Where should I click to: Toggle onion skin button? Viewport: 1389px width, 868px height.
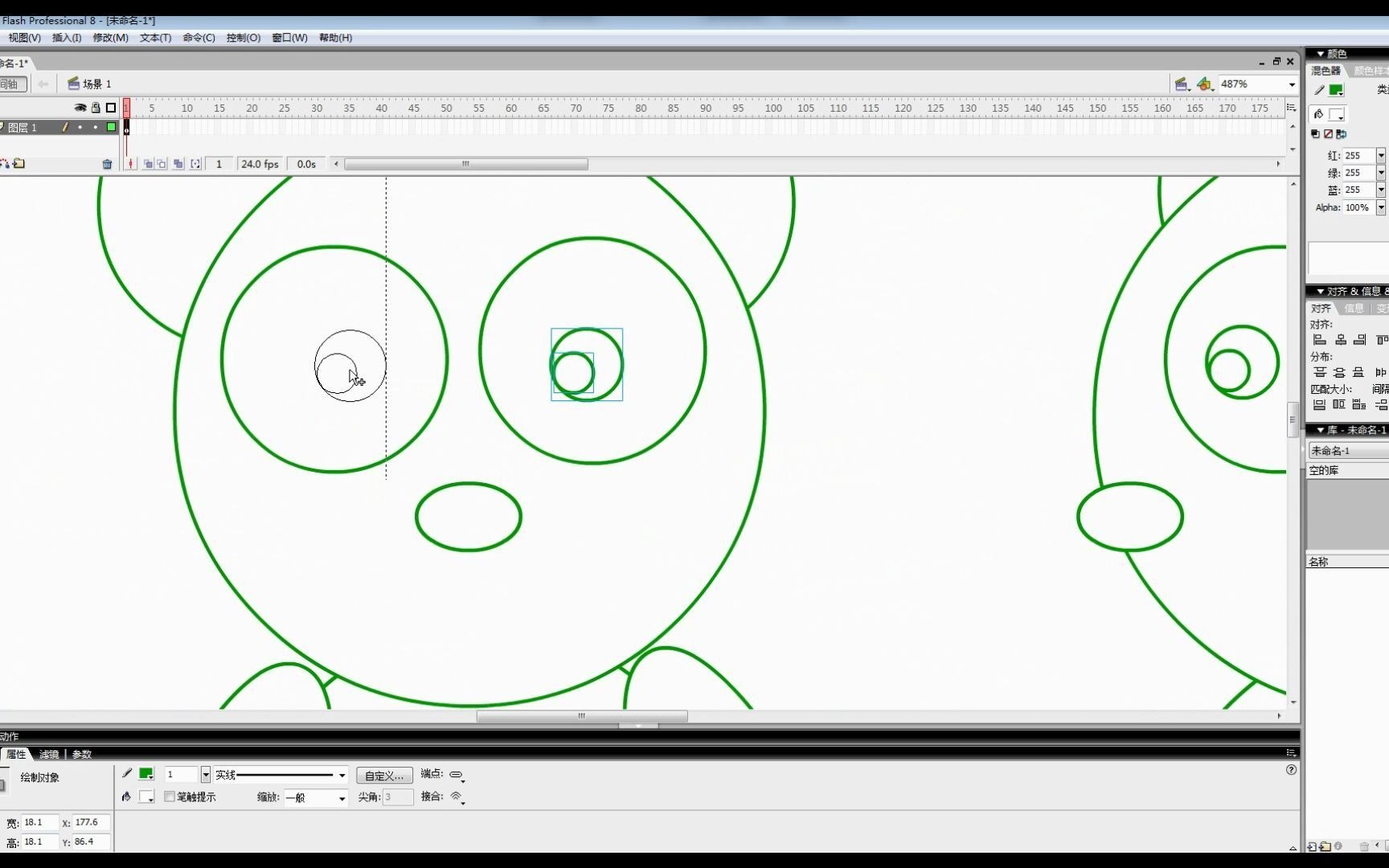coord(148,164)
